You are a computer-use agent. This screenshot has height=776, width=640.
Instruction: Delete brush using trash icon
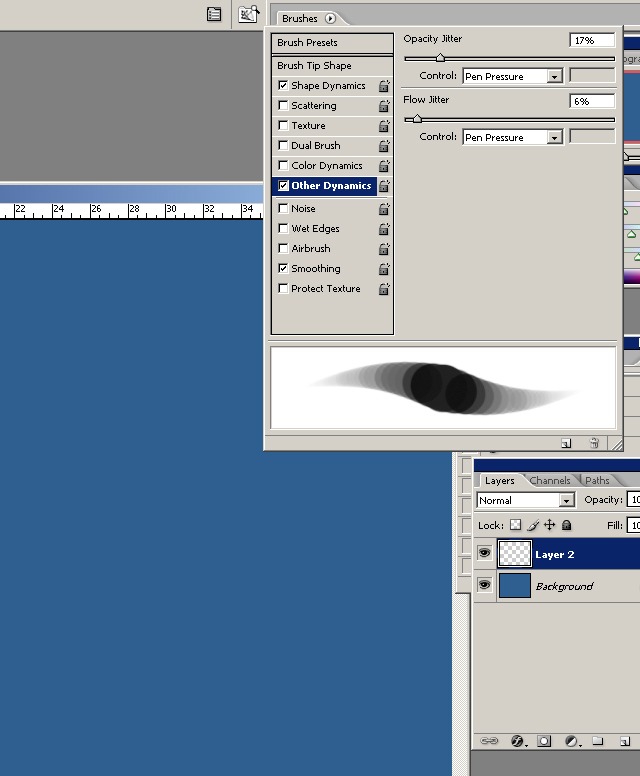594,443
